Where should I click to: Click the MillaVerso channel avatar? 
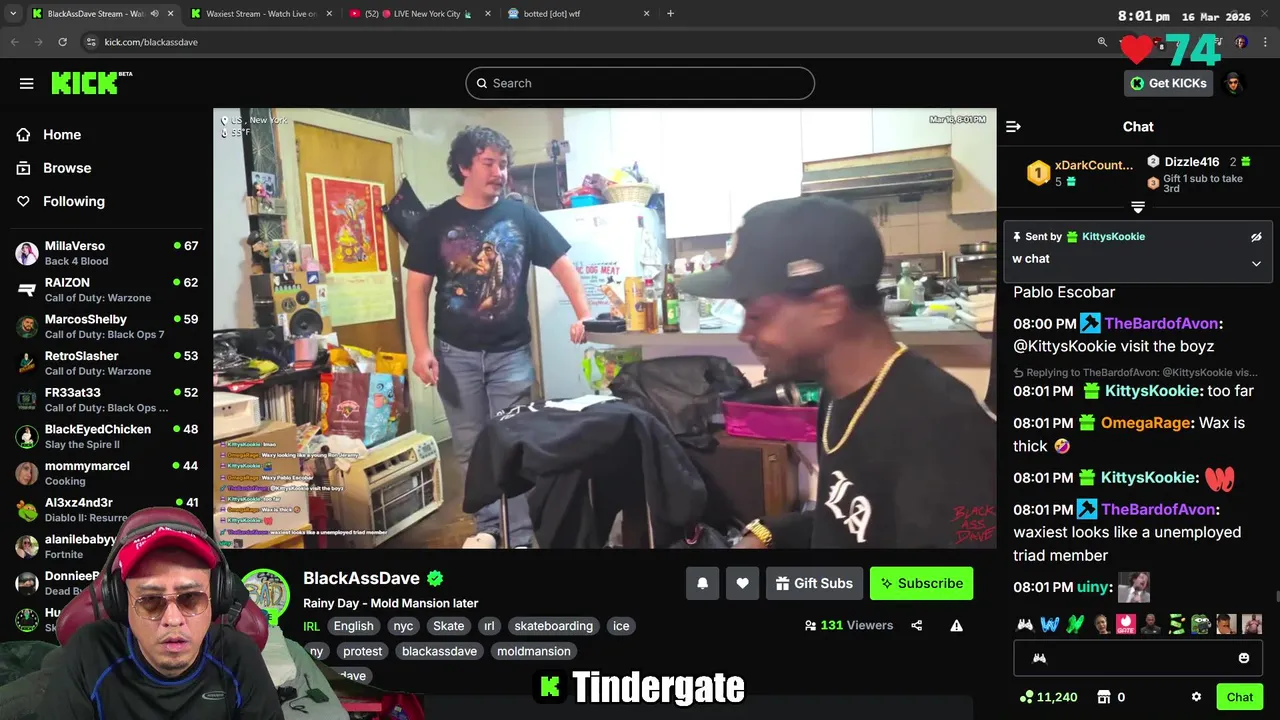coord(27,253)
